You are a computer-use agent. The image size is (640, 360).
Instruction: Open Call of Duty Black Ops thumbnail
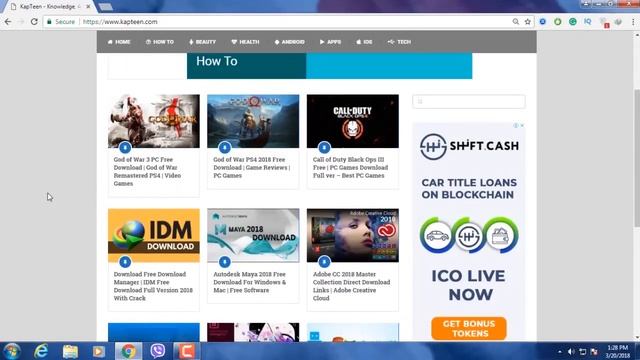[x=353, y=121]
